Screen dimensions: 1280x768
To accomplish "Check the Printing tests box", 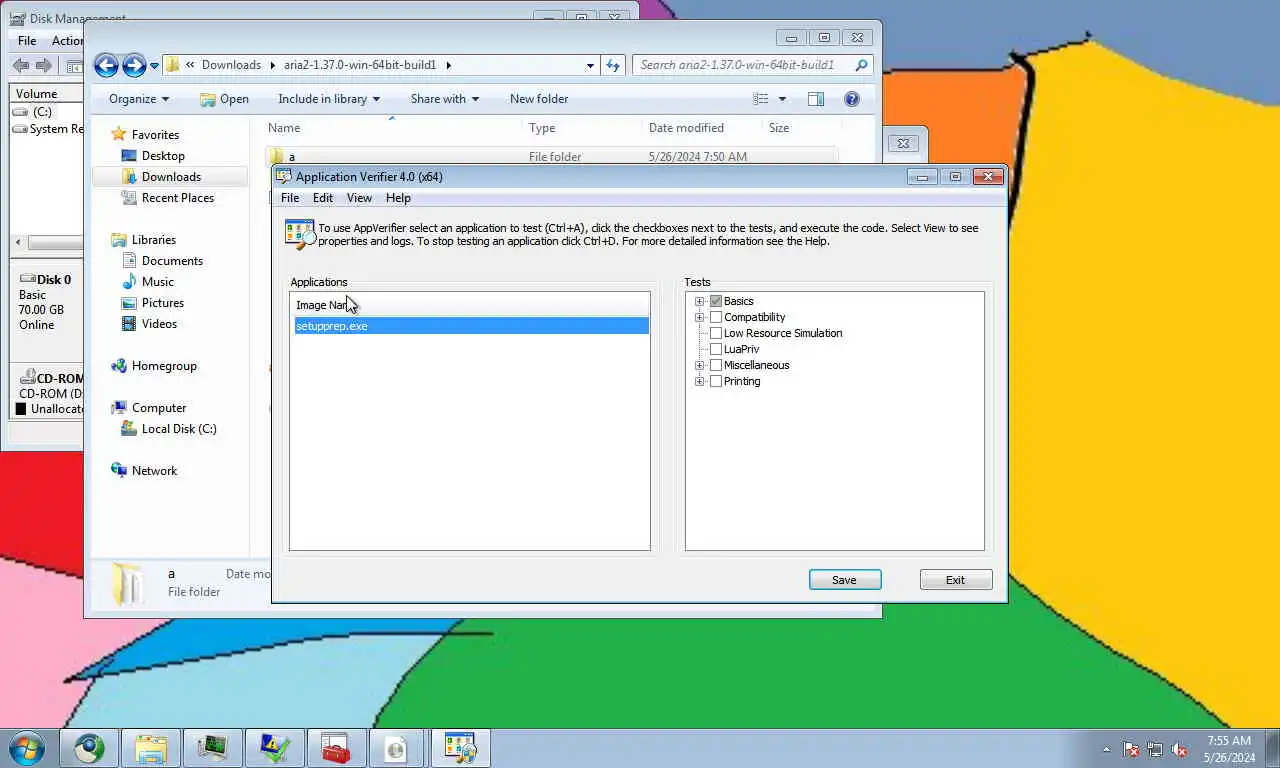I will pyautogui.click(x=716, y=381).
